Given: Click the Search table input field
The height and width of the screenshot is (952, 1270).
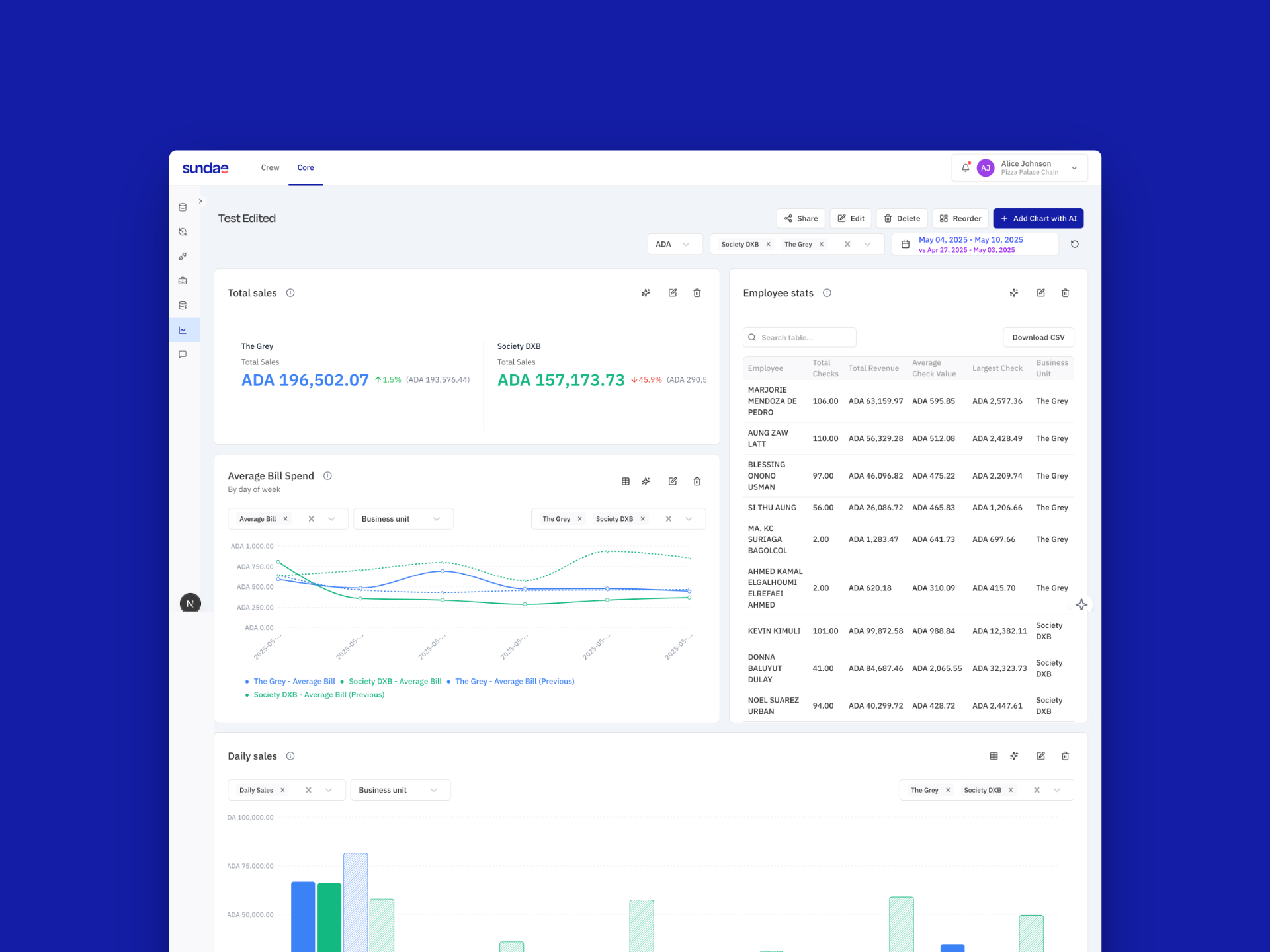Looking at the screenshot, I should [x=799, y=337].
